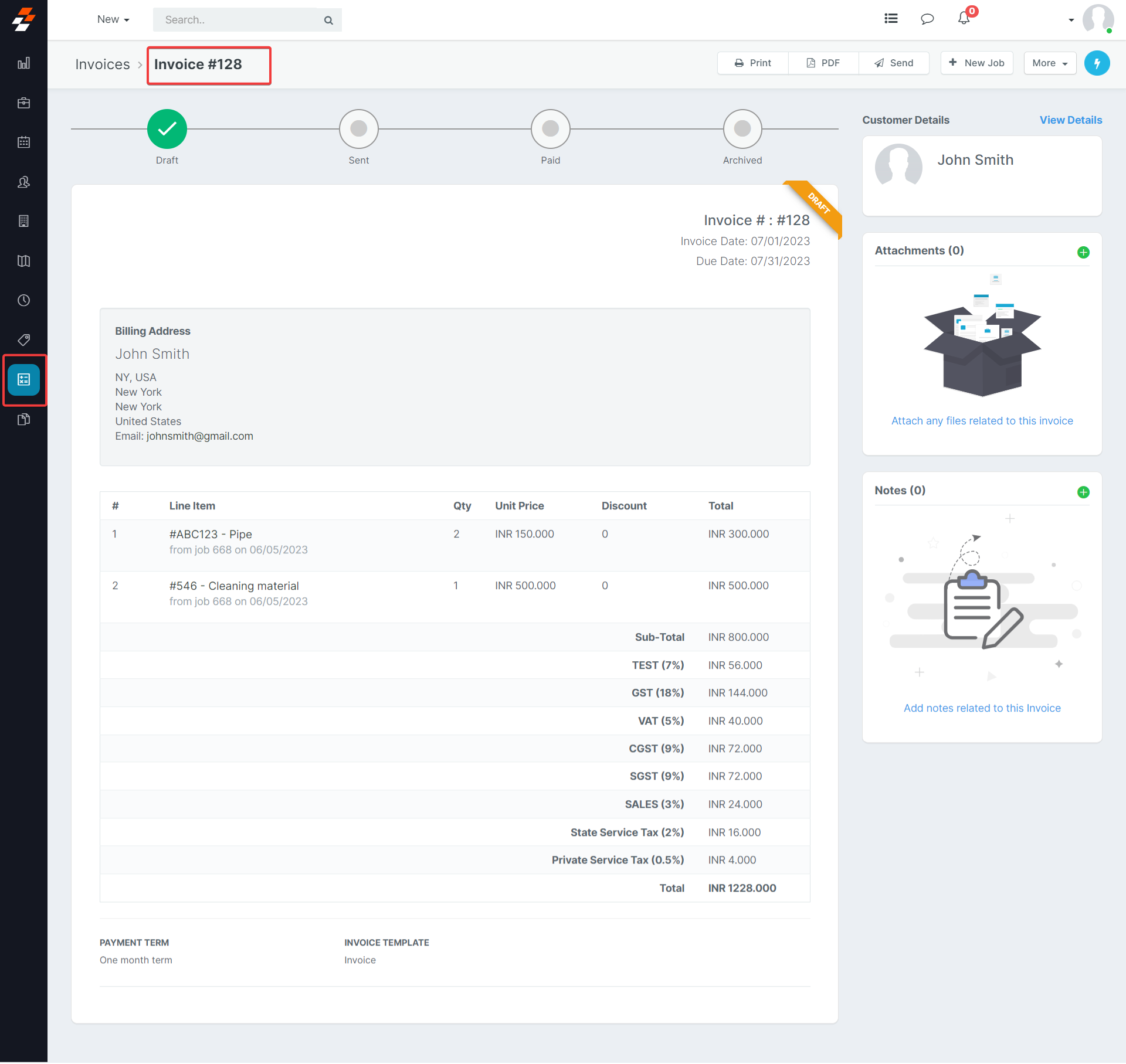The width and height of the screenshot is (1126, 1064).
Task: Open the dashboard chart icon in sidebar
Action: coord(23,63)
